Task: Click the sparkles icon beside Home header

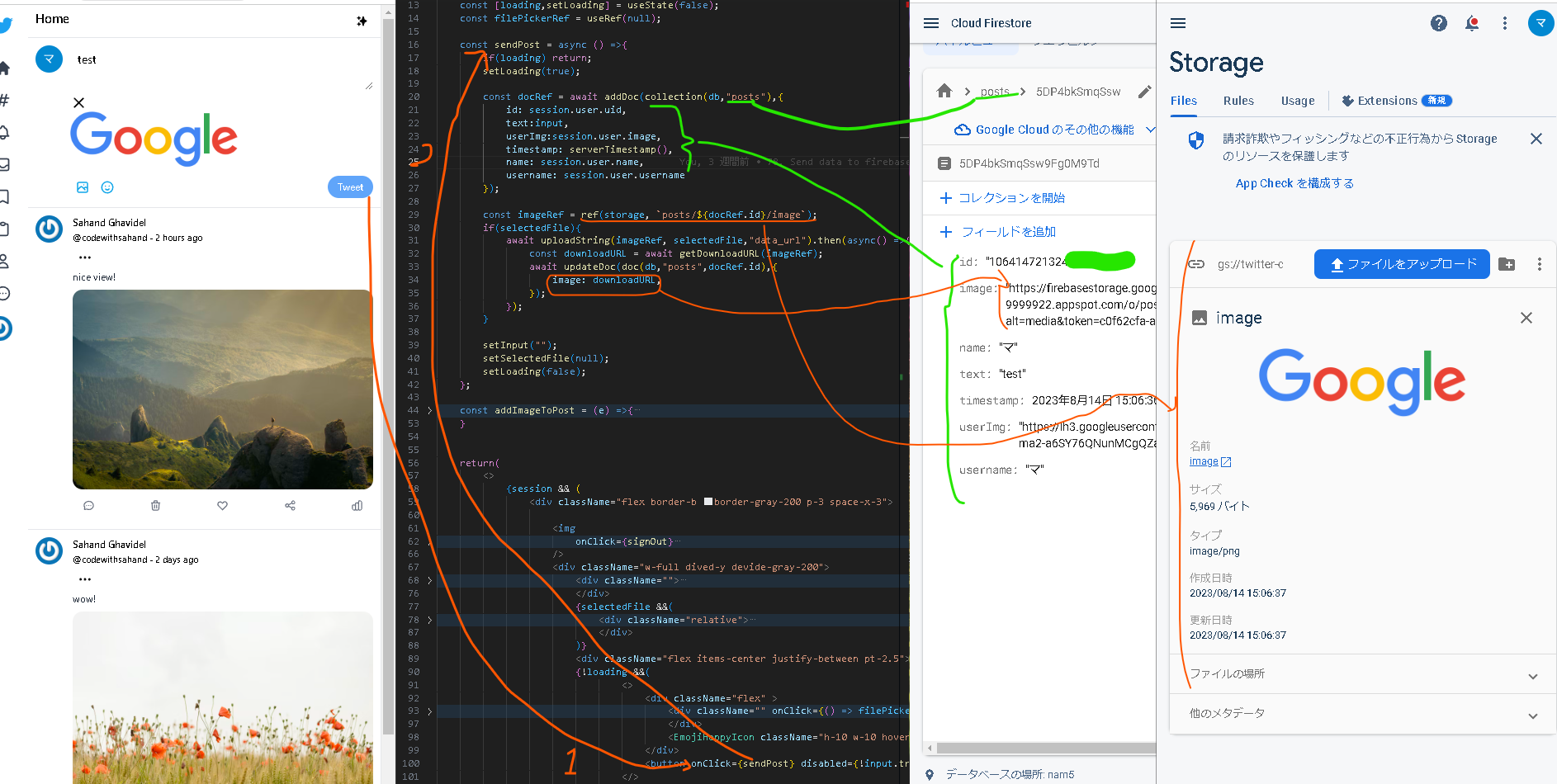Action: click(x=362, y=21)
